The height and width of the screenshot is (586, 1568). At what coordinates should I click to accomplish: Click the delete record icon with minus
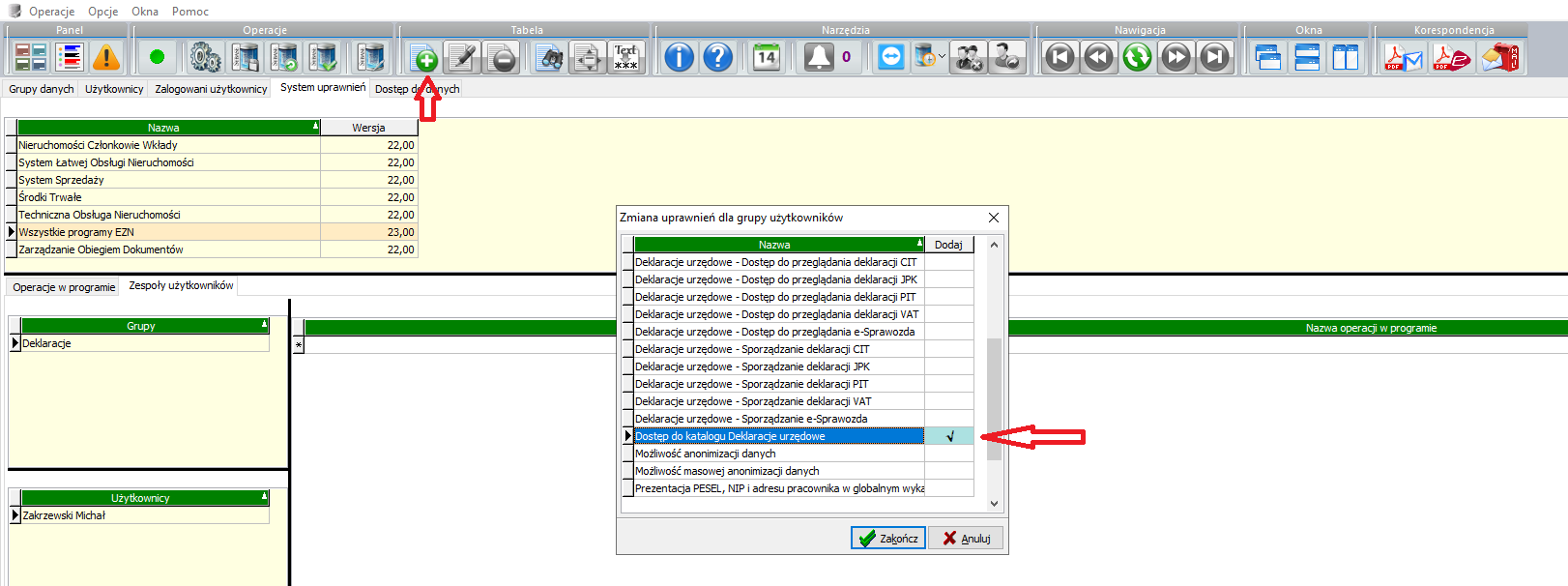click(503, 58)
